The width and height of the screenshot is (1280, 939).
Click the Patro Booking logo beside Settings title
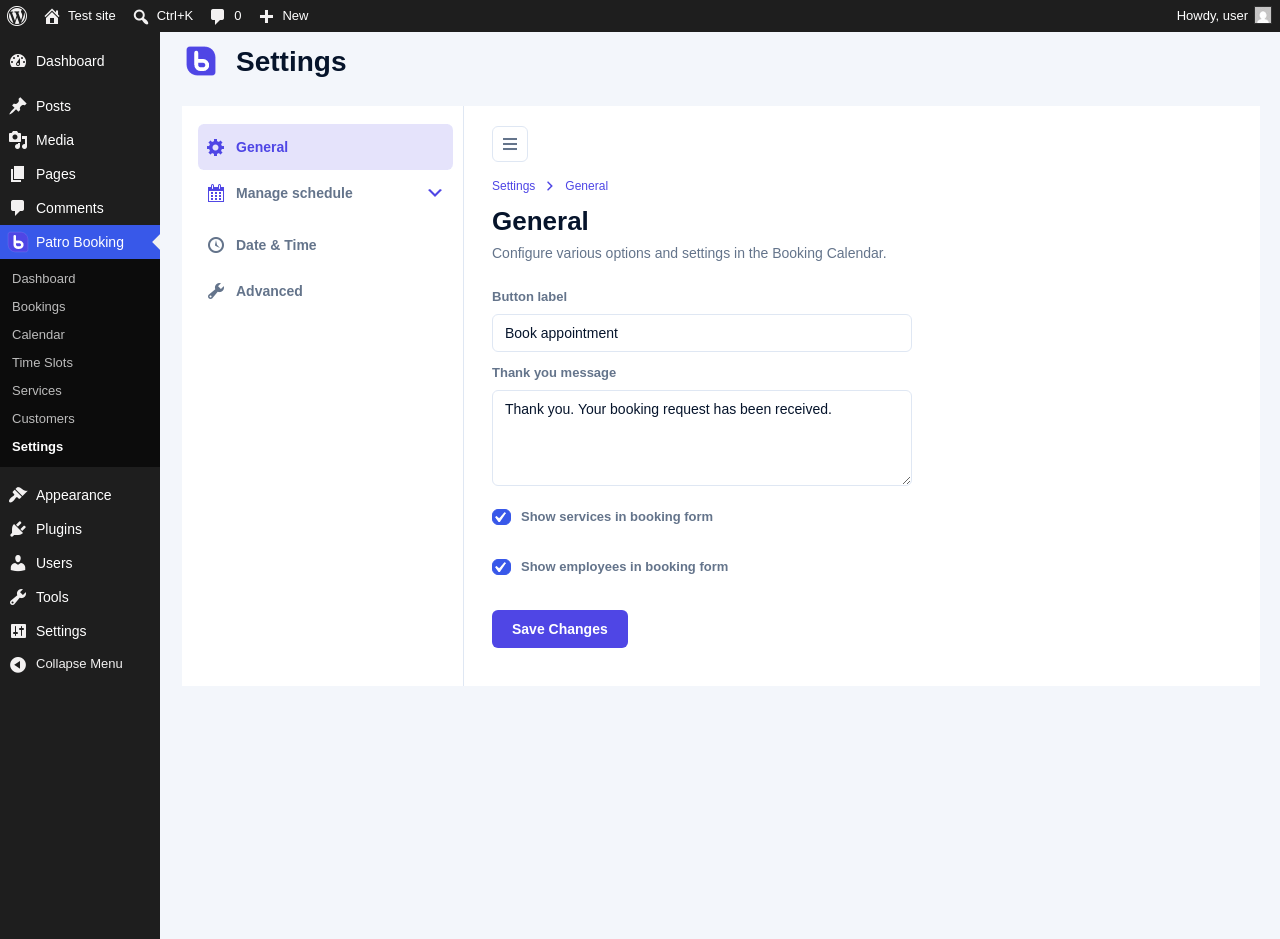[201, 61]
